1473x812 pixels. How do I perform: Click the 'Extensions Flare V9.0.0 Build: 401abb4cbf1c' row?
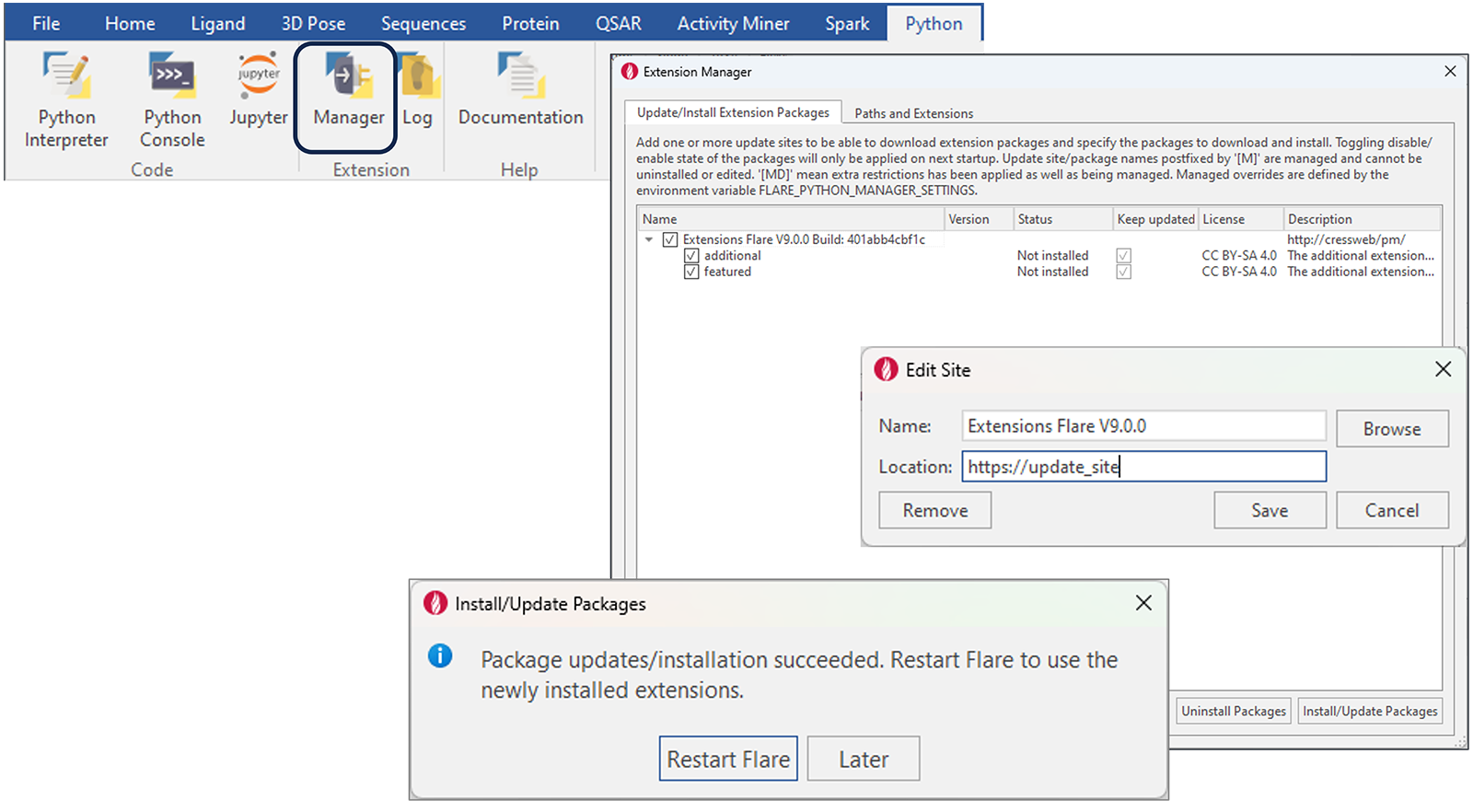tap(804, 239)
